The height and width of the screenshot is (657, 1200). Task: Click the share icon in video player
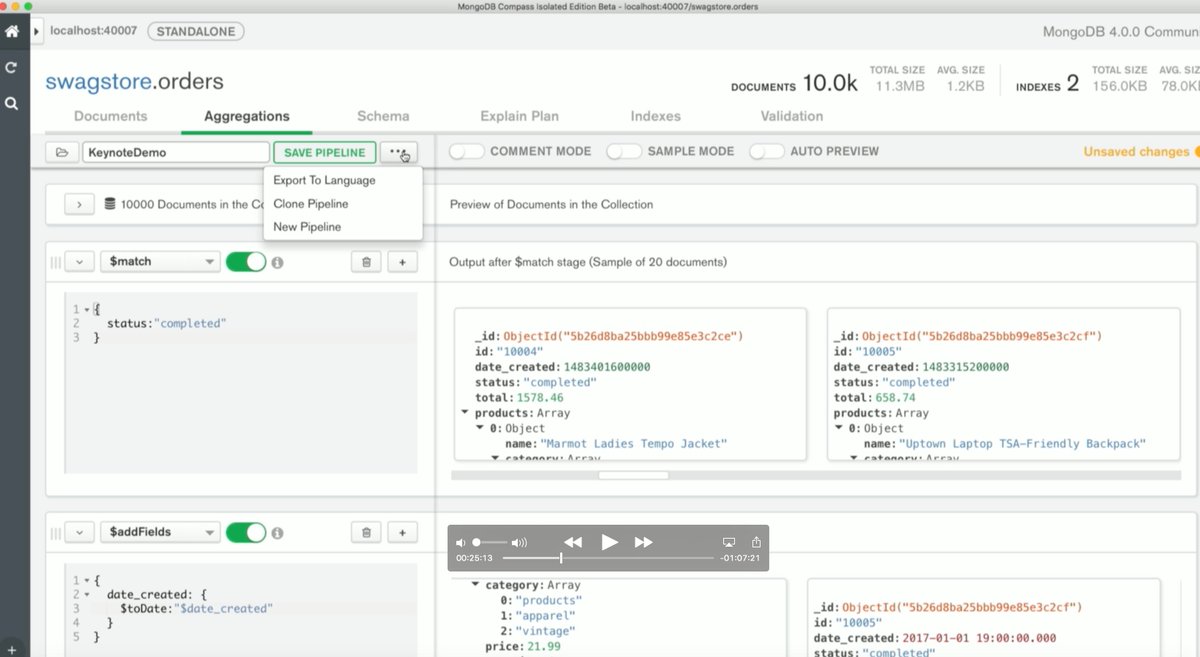coord(756,541)
